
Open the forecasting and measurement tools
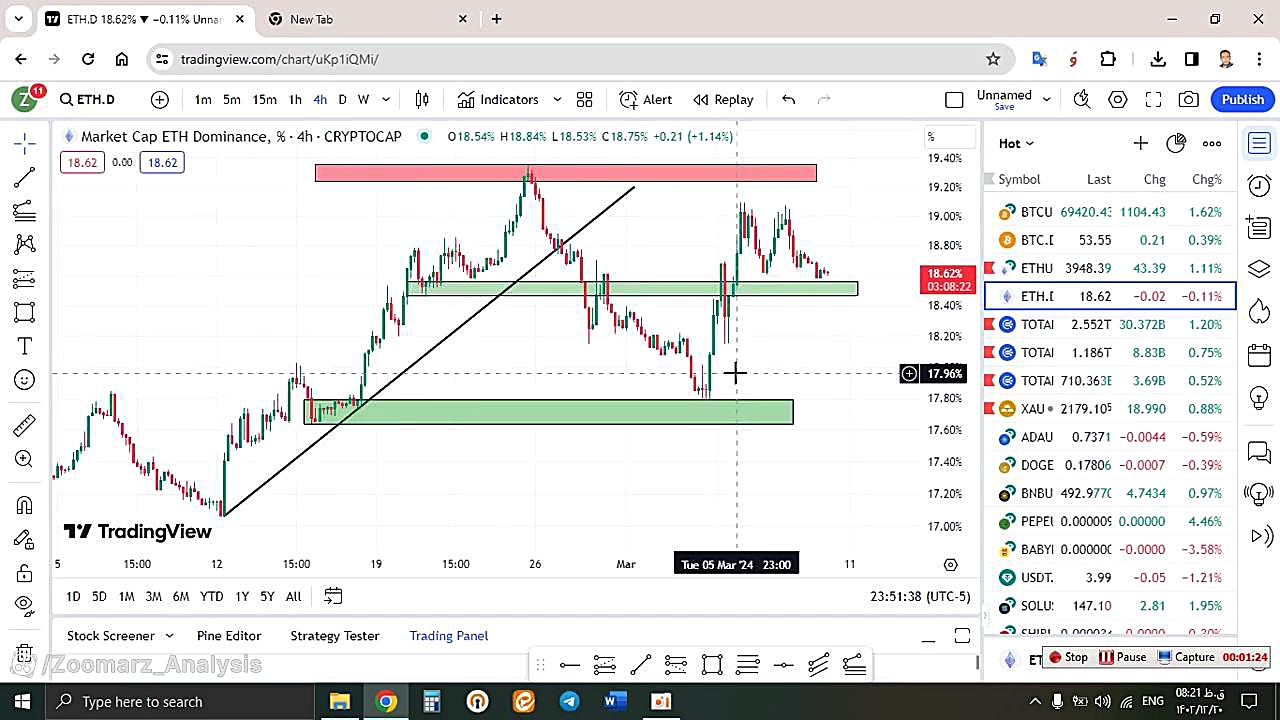point(25,278)
